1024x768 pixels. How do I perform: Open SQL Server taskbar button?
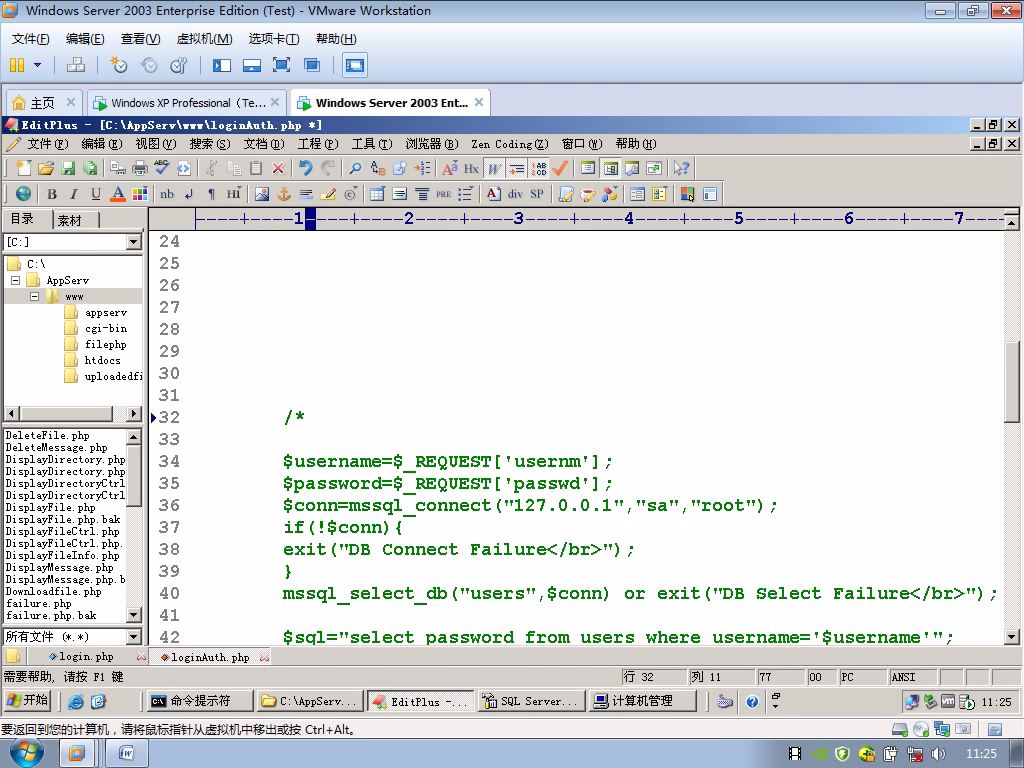(x=531, y=701)
